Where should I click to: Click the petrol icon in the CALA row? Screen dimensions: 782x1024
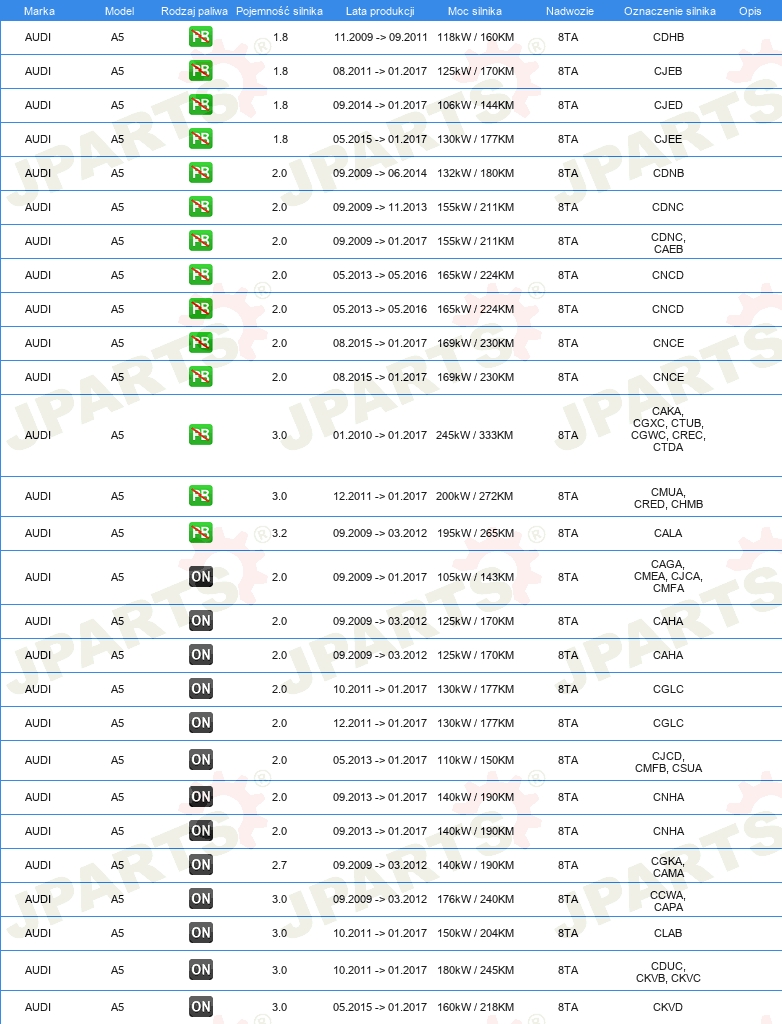pos(201,533)
